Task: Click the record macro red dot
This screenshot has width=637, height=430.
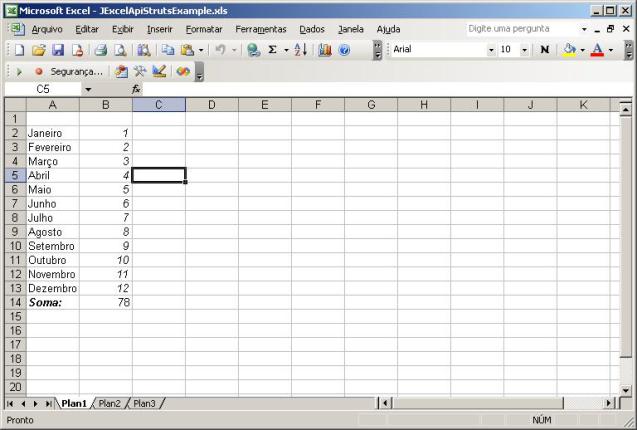Action: (x=39, y=72)
